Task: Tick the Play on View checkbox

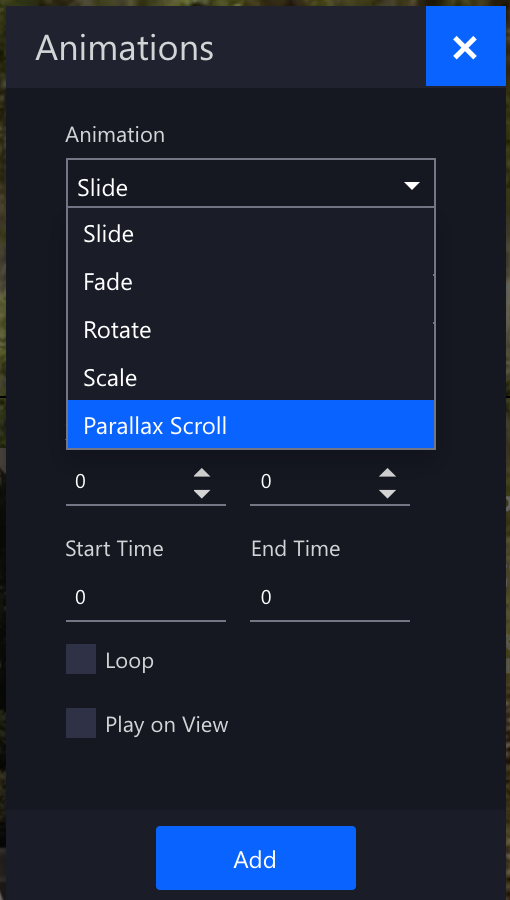Action: [x=81, y=723]
